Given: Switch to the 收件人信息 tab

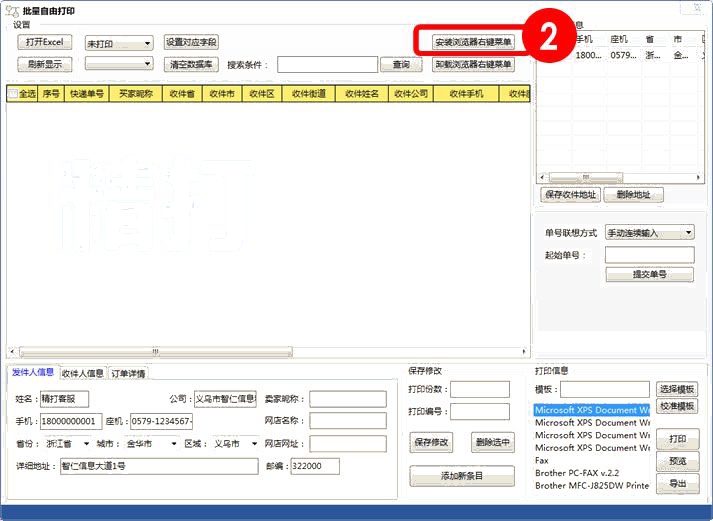Looking at the screenshot, I should [82, 373].
